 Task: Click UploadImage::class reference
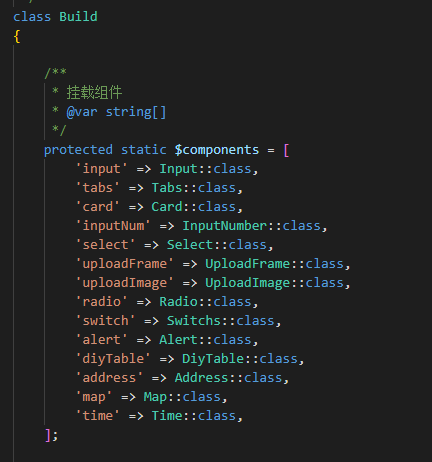(274, 283)
